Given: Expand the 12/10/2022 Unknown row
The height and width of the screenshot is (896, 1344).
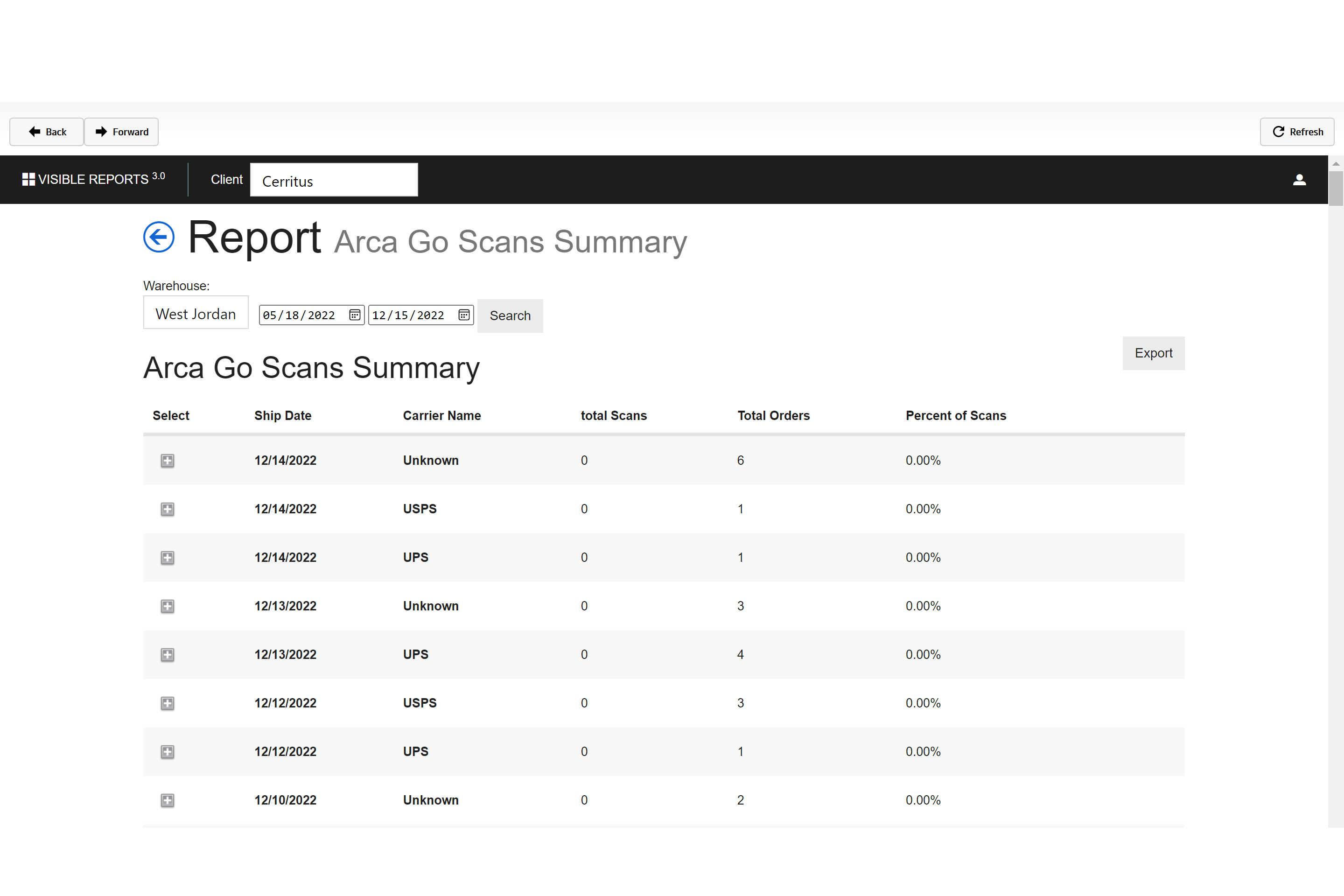Looking at the screenshot, I should coord(168,801).
